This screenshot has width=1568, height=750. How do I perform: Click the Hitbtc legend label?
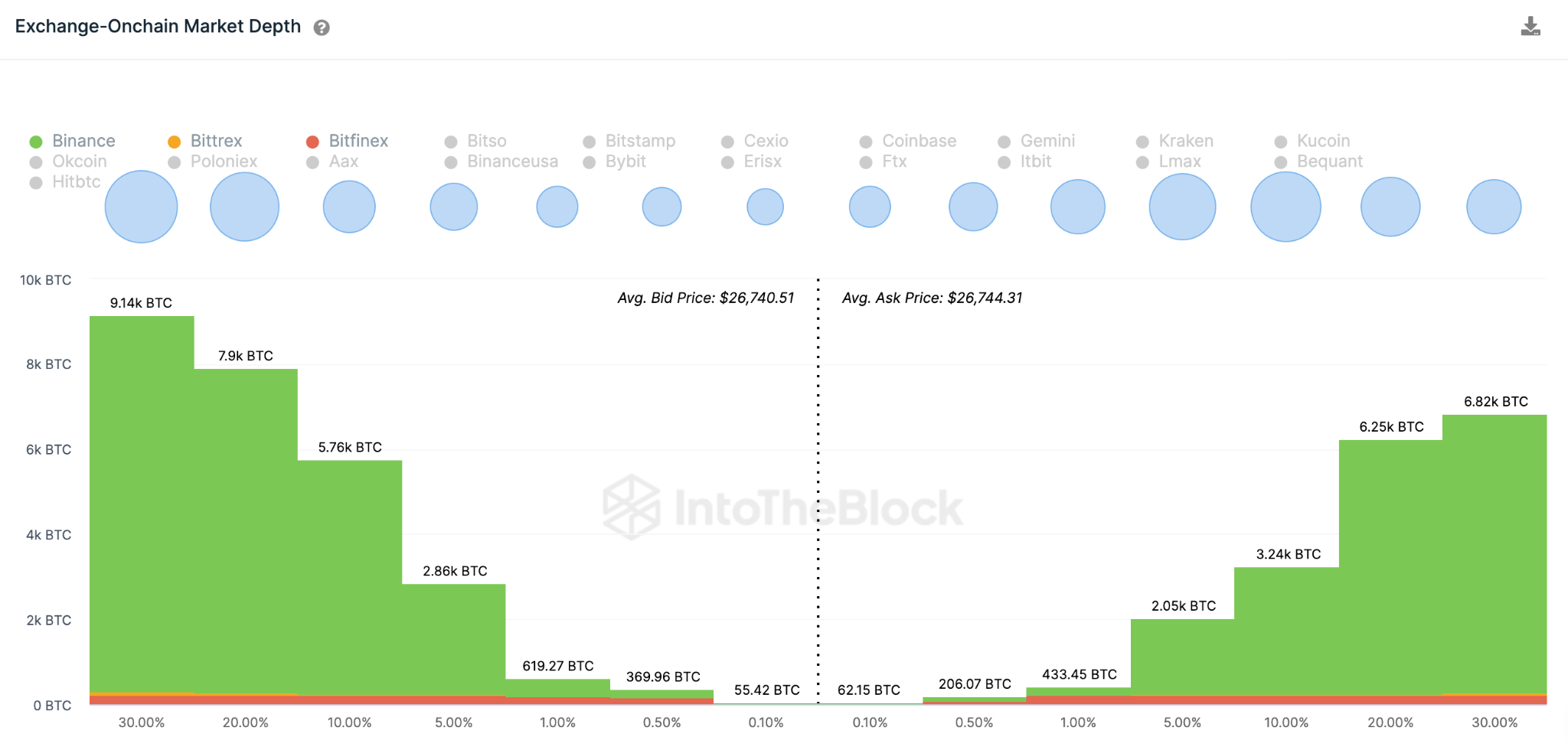coord(77,182)
